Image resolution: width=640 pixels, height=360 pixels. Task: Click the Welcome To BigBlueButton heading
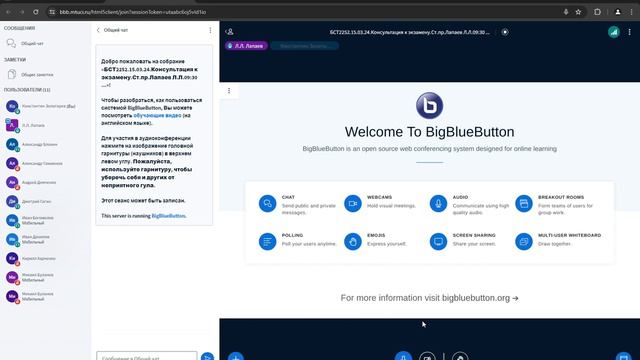tap(429, 132)
